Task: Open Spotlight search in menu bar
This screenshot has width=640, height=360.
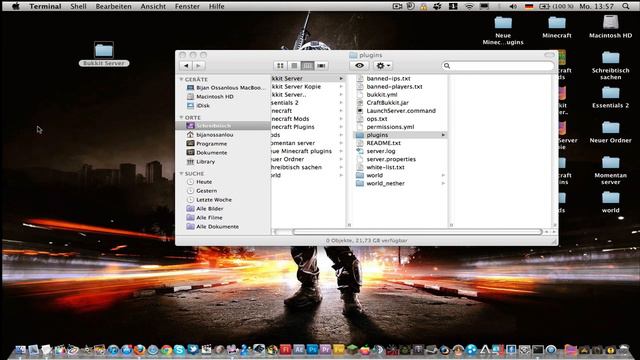Action: point(626,6)
